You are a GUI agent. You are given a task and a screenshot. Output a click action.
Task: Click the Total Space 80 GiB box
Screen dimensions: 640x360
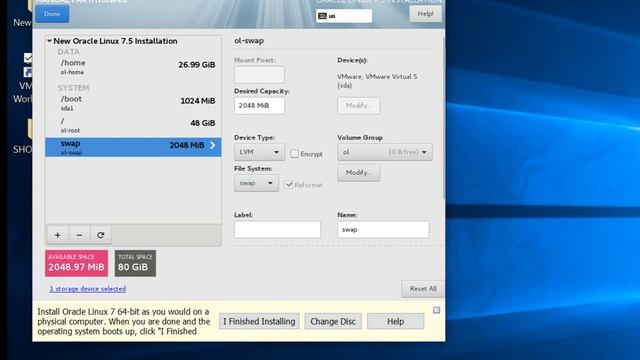coord(135,263)
